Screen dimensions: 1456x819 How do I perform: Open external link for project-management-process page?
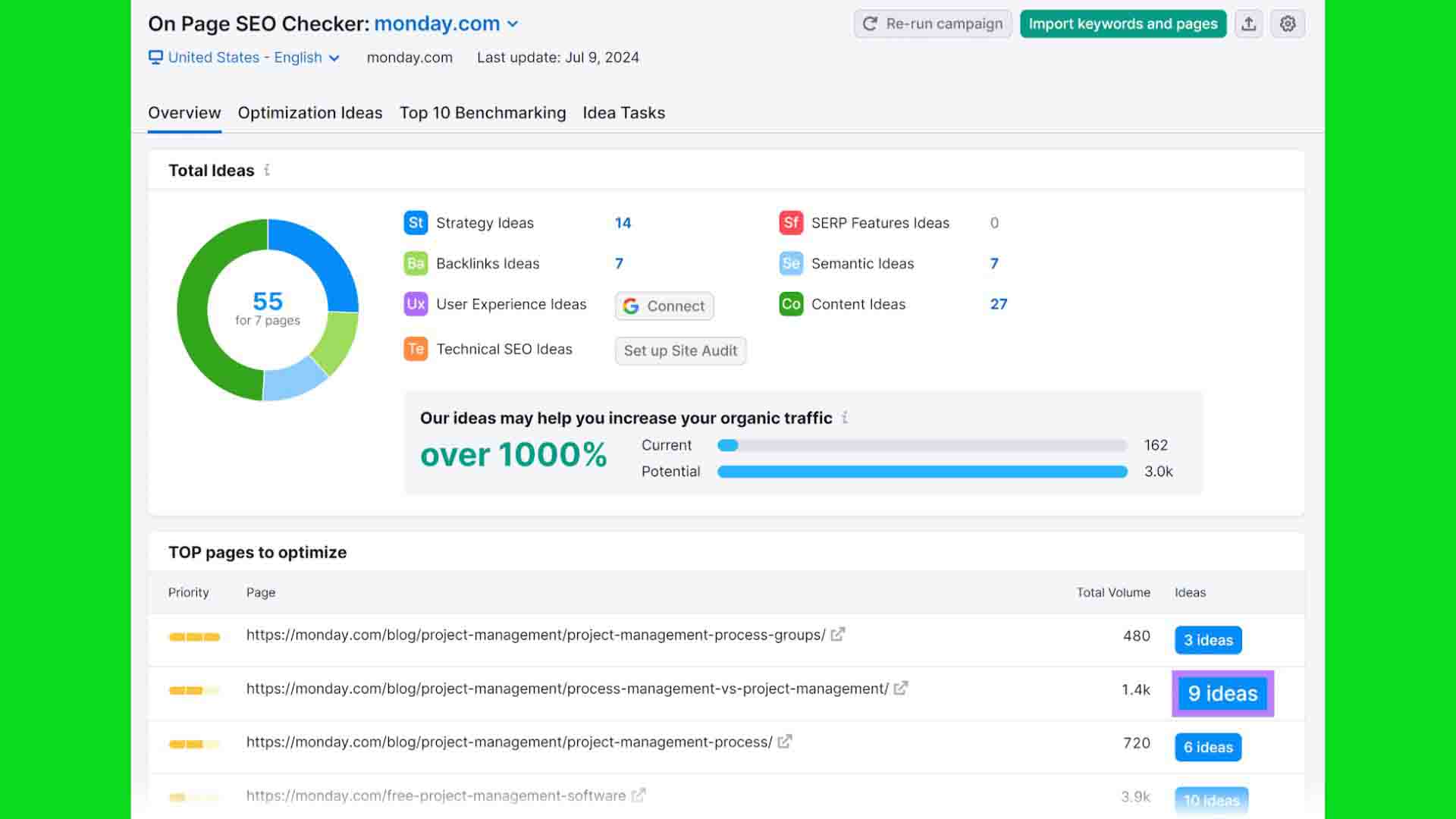(785, 742)
